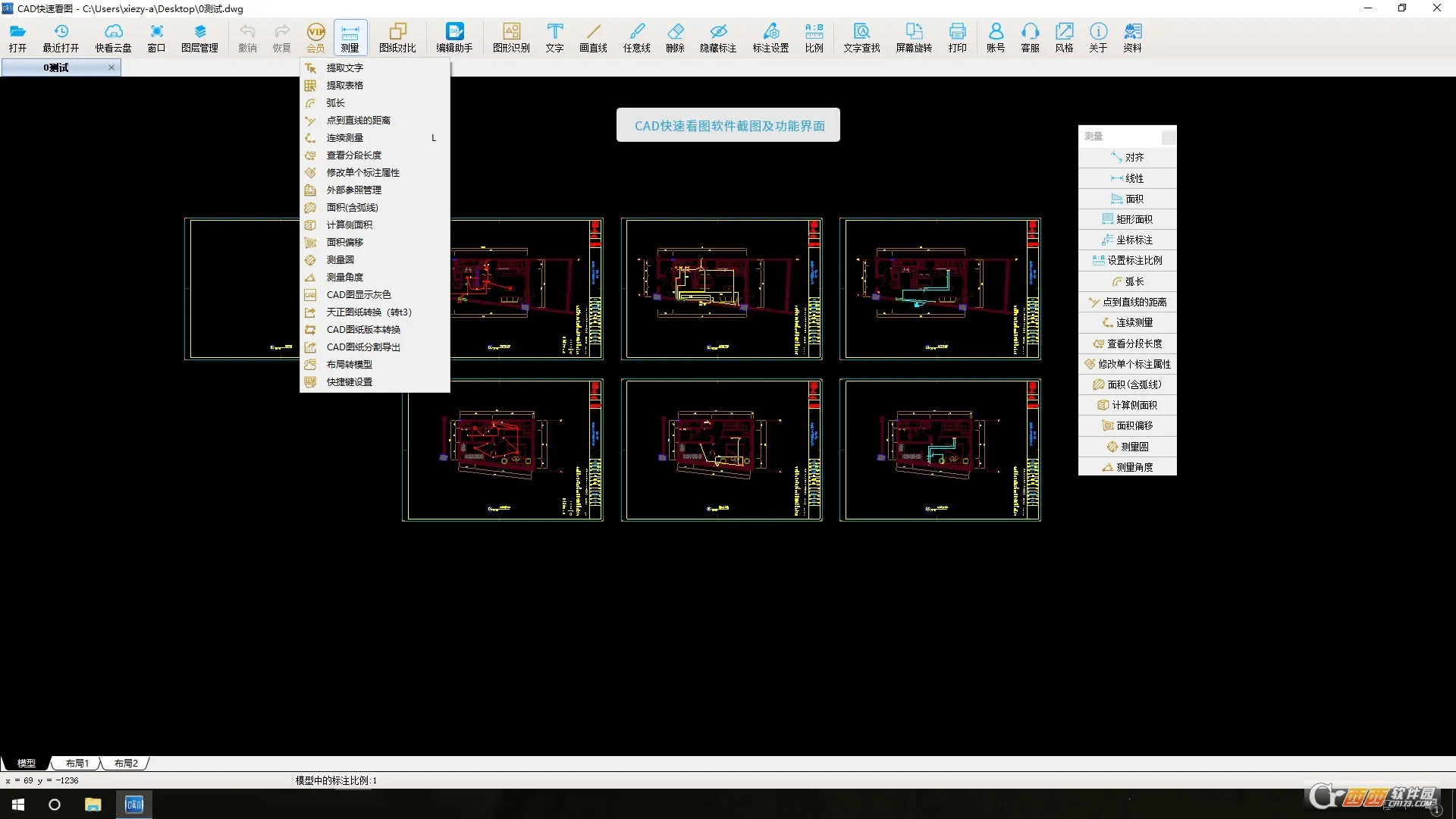Activate the 删除 delete tool
1456x819 pixels.
pyautogui.click(x=675, y=37)
